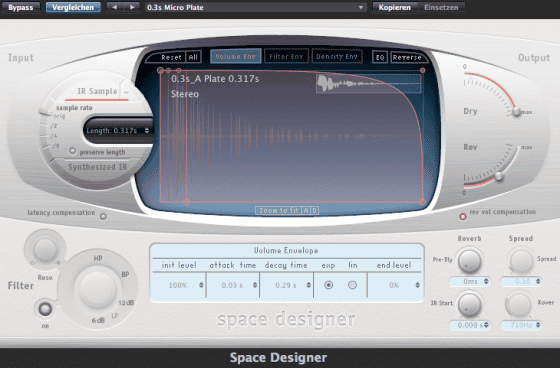Switch to the Filter Env tab
This screenshot has width=560, height=368.
(286, 56)
